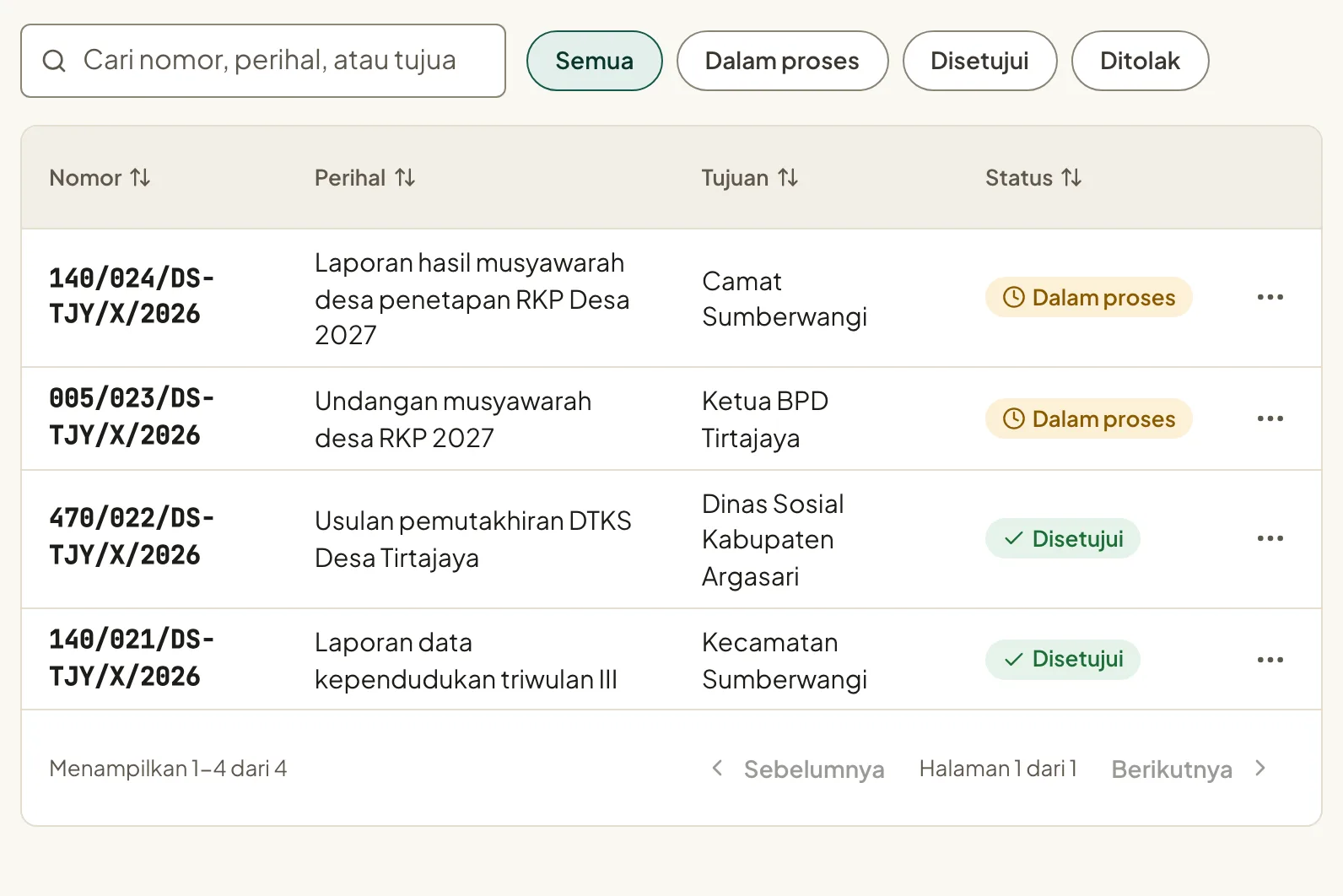
Task: Select letter number 470/022/DS-TJY/X/2026
Action: coord(132,537)
